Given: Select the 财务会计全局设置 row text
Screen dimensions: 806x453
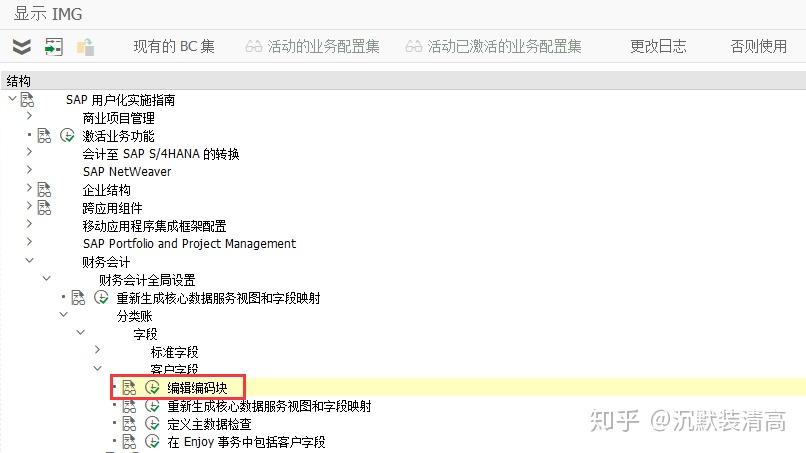Looking at the screenshot, I should (x=147, y=280).
